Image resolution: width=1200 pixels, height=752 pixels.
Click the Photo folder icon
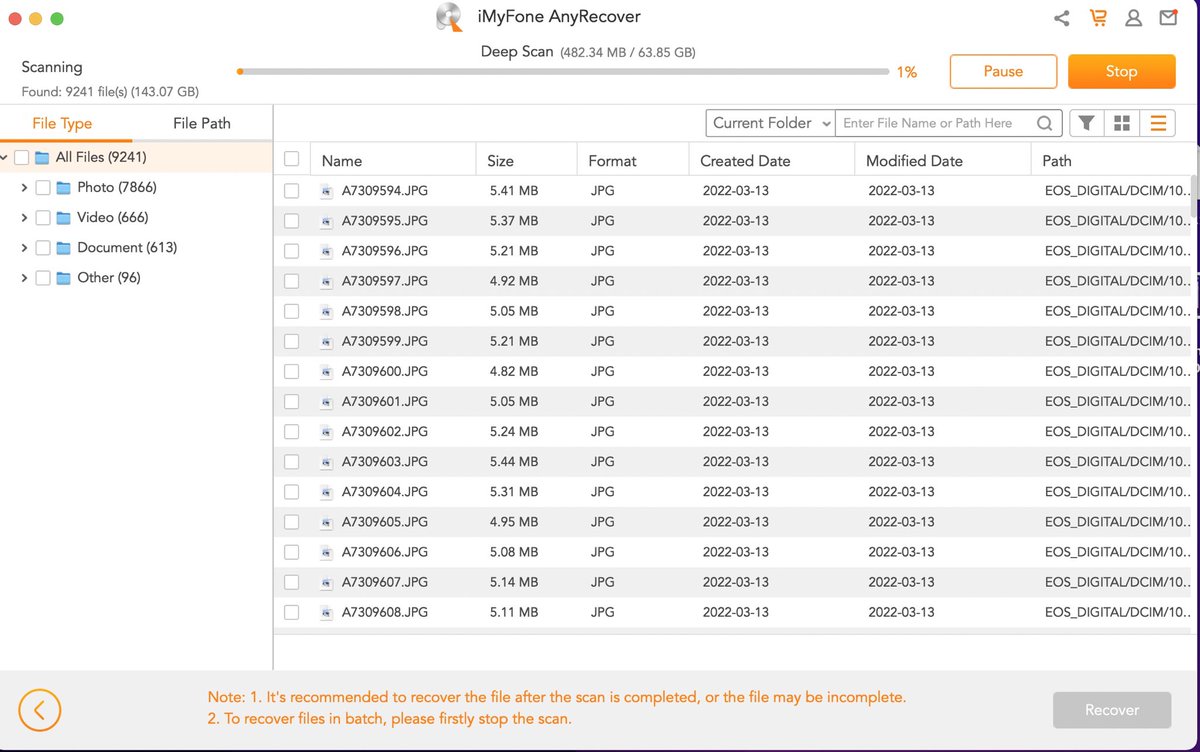pyautogui.click(x=64, y=188)
